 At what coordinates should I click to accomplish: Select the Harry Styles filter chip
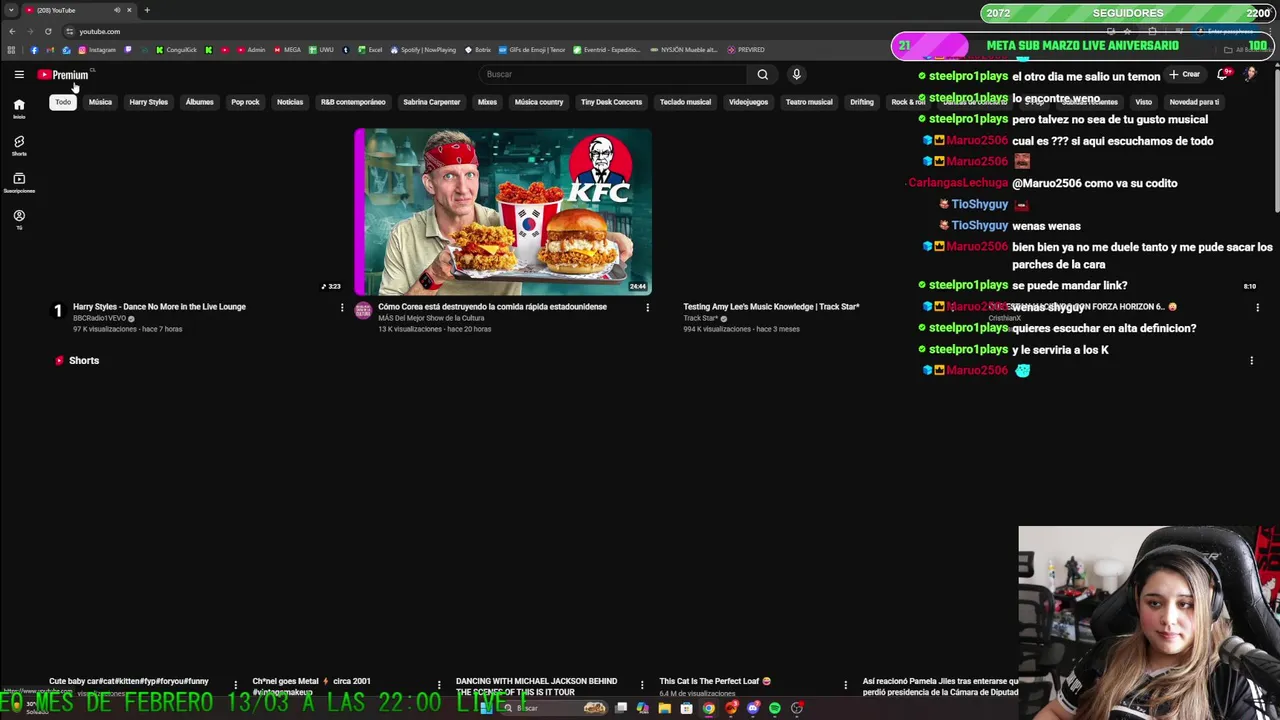[148, 102]
